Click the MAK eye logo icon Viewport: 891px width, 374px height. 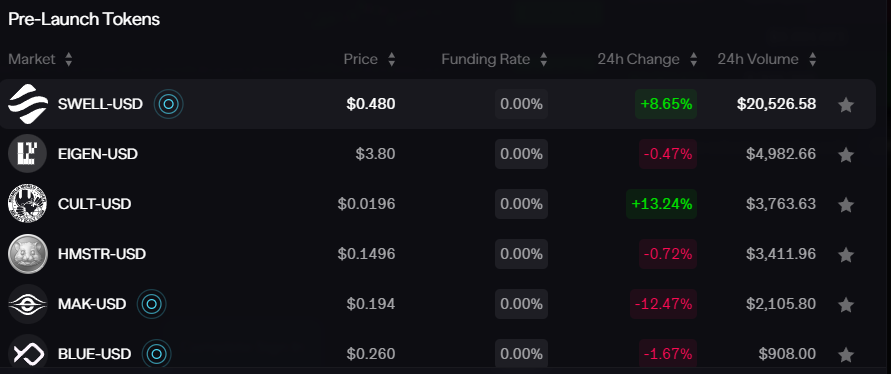pos(27,304)
